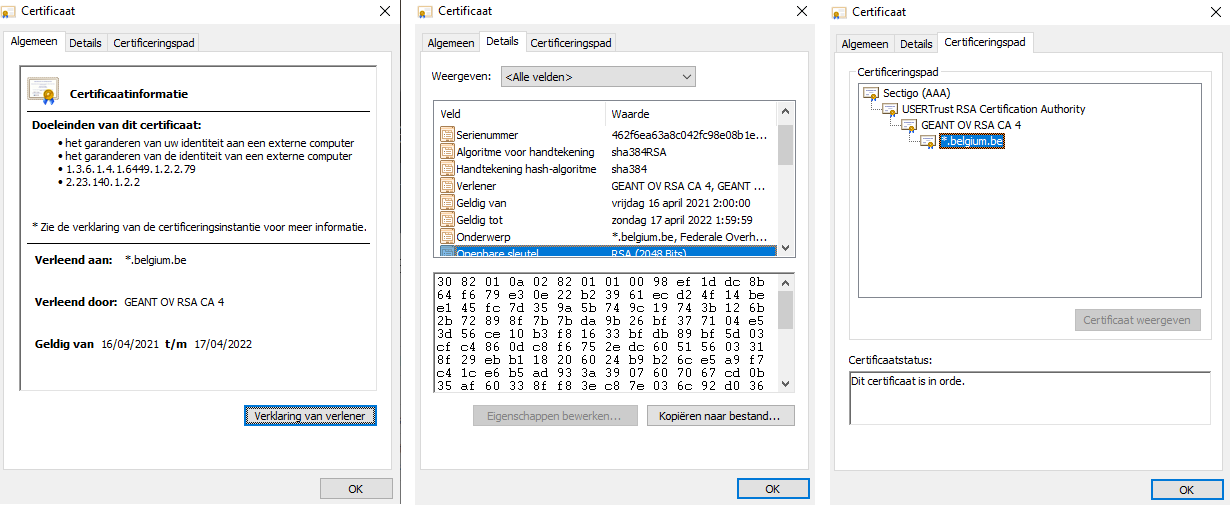The width and height of the screenshot is (1230, 505).
Task: Click the Onderwerp field icon in details list
Action: pos(447,237)
